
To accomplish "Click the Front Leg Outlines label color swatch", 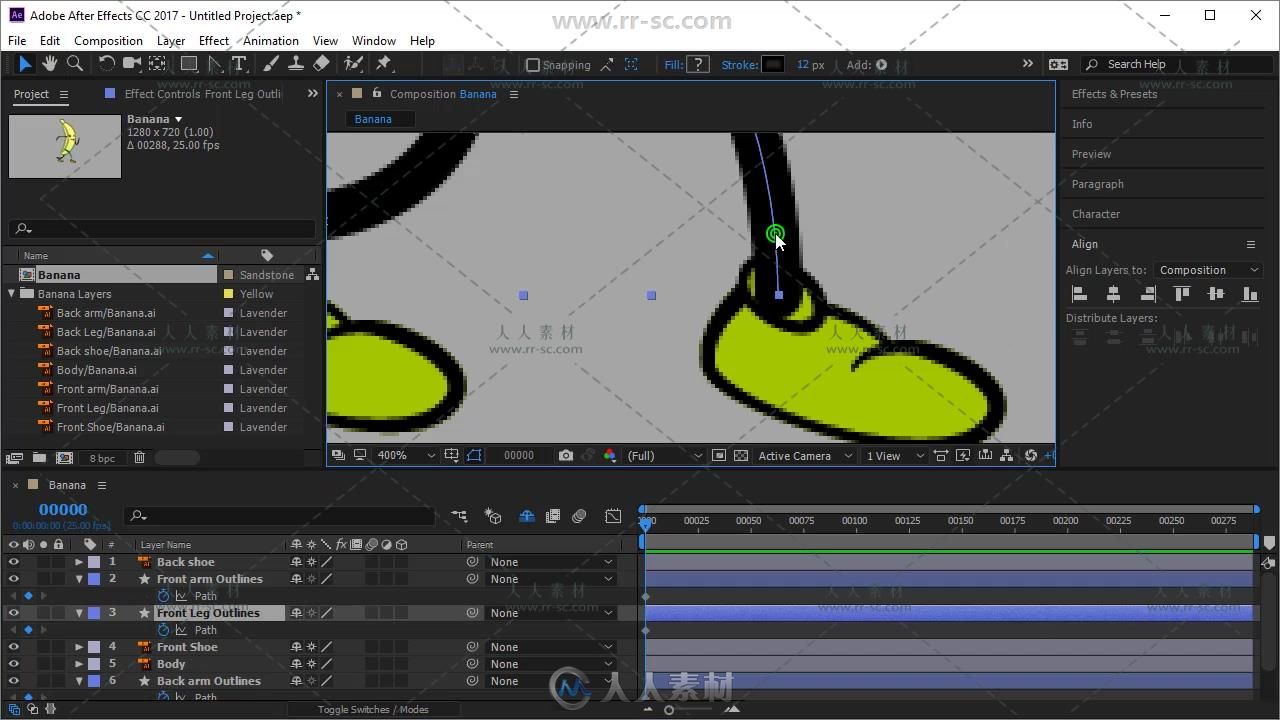I will tap(94, 613).
